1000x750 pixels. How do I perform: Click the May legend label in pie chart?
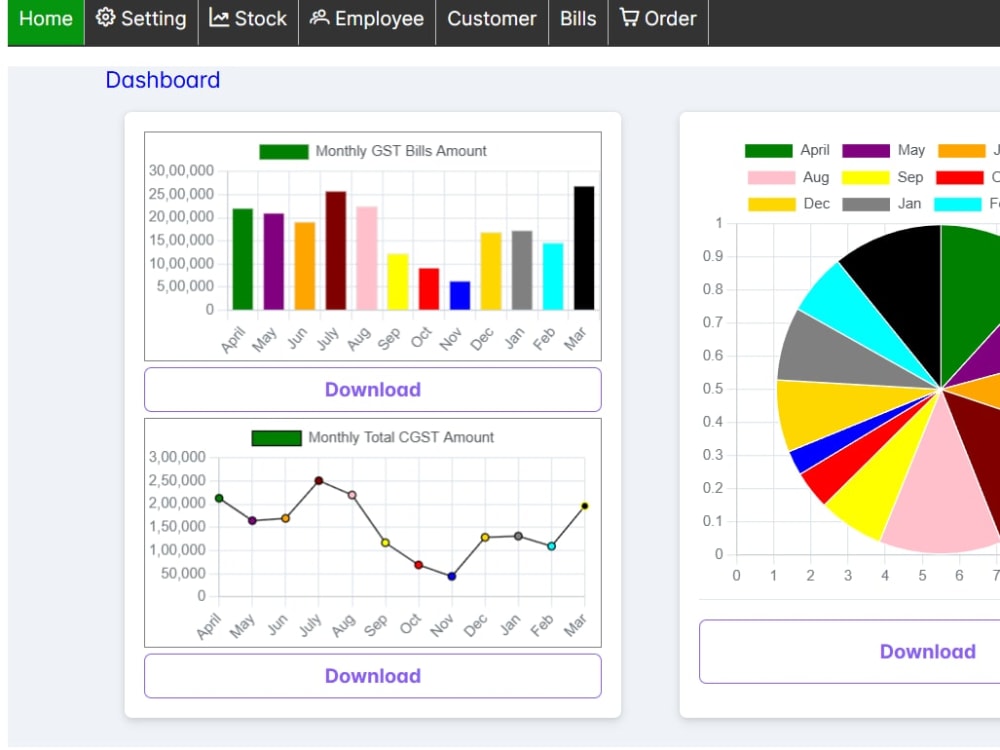pyautogui.click(x=911, y=151)
